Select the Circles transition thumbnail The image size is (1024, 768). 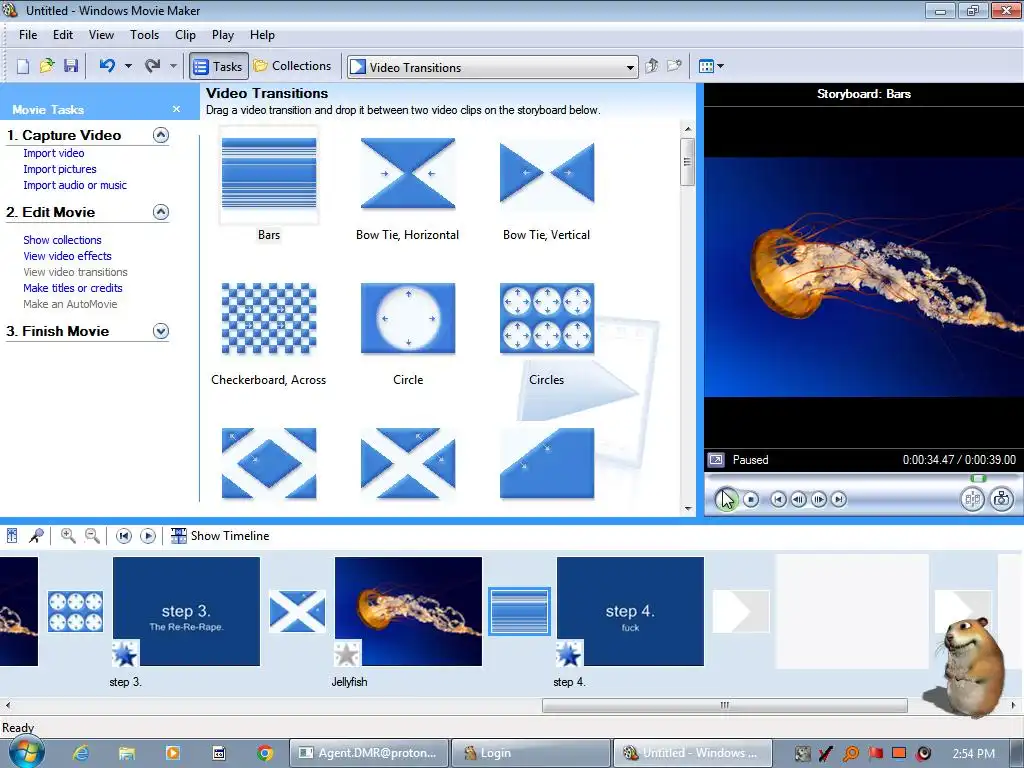547,319
